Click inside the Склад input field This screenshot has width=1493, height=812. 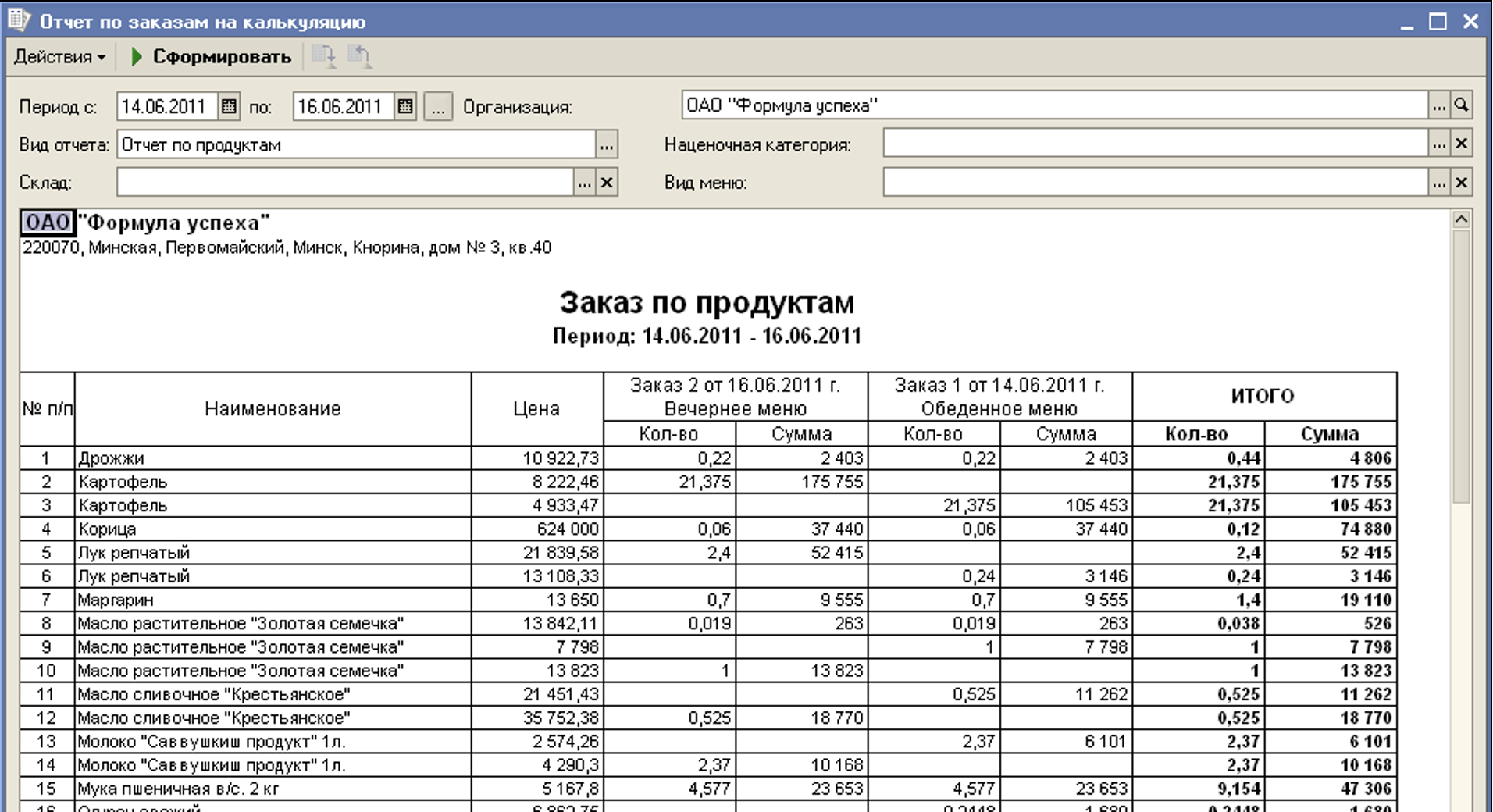click(x=344, y=183)
